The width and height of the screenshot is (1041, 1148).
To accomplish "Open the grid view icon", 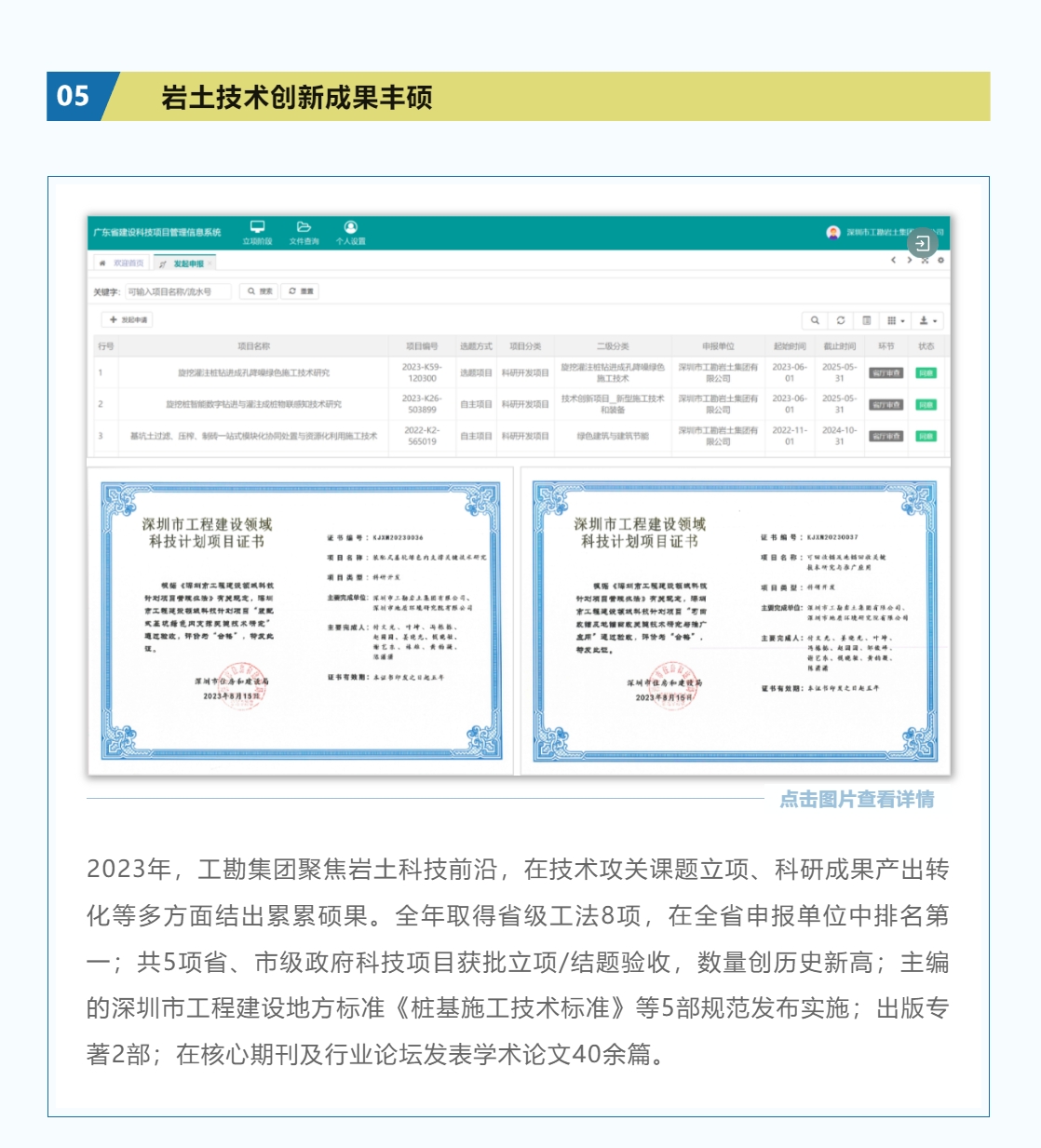I will coord(891,320).
